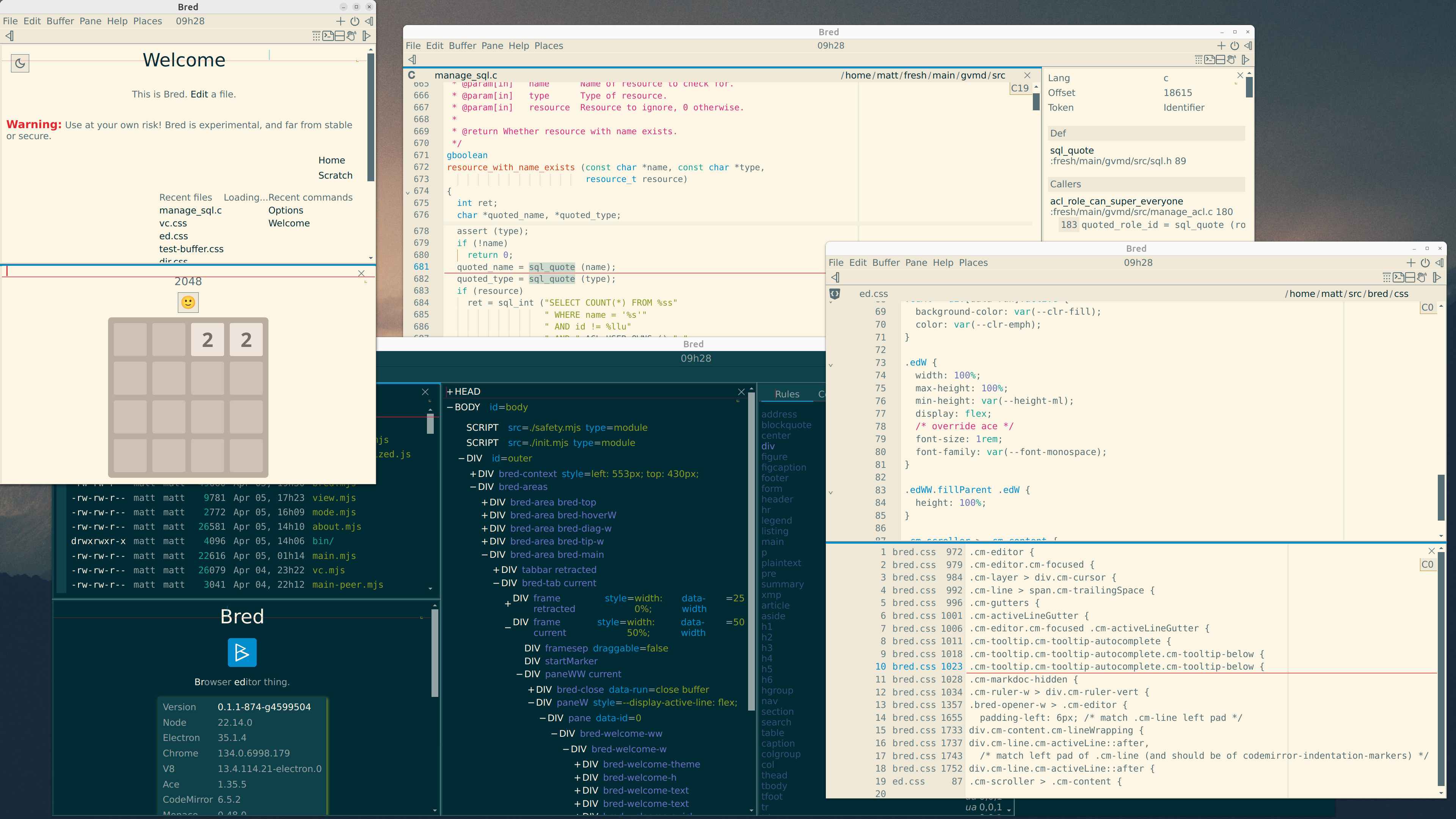Image resolution: width=1456 pixels, height=819 pixels.
Task: Fold the .edW rule at line 73
Action: pos(831,364)
